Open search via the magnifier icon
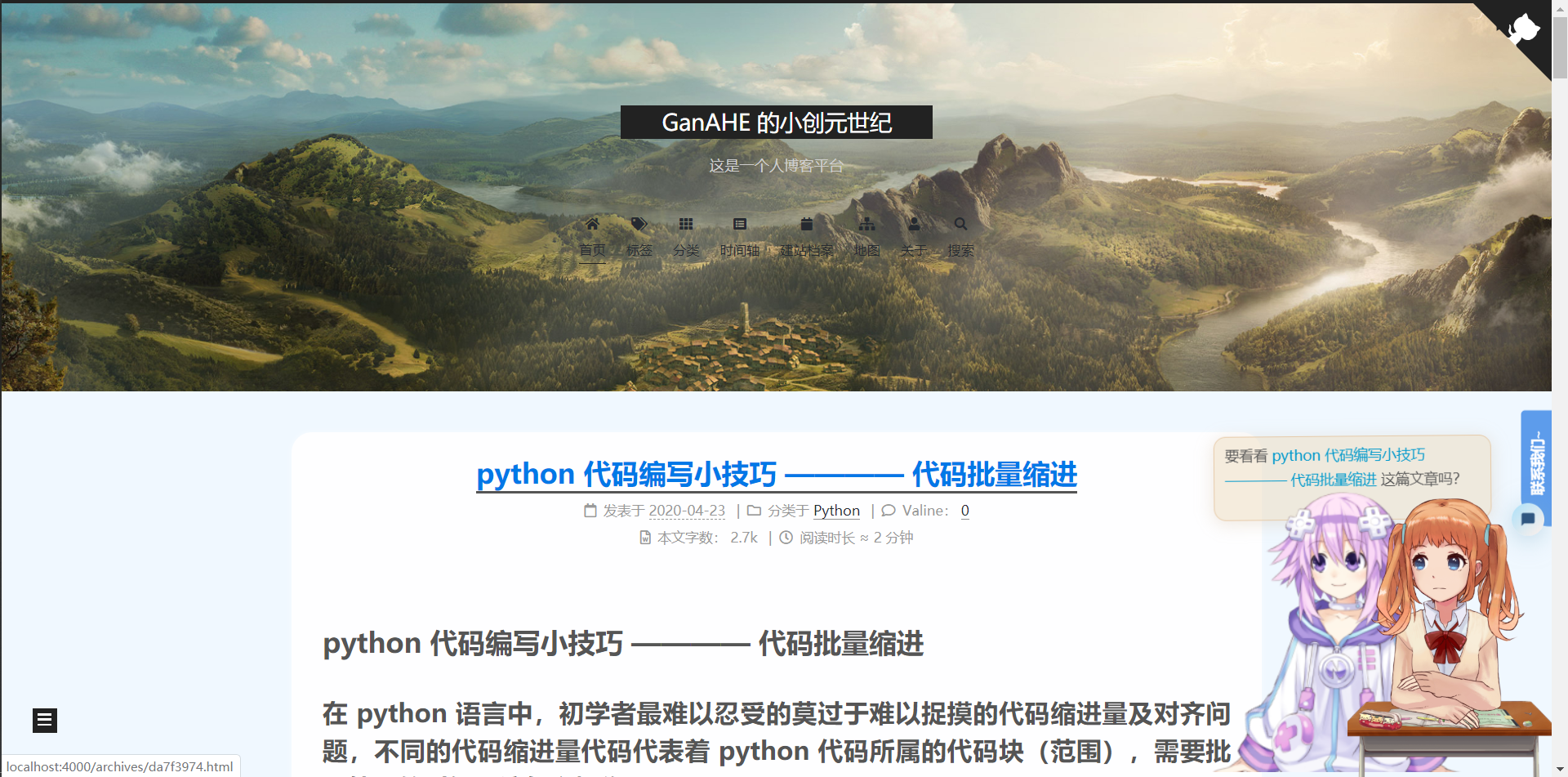 pos(960,224)
